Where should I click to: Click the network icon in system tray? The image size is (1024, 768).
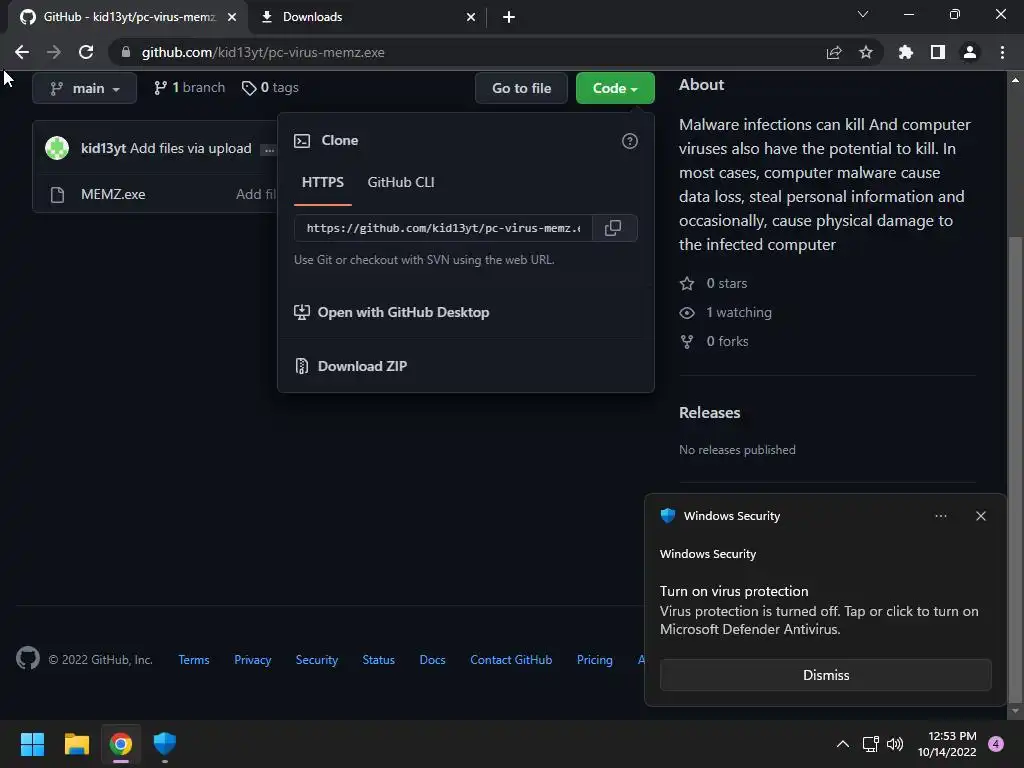pyautogui.click(x=871, y=744)
